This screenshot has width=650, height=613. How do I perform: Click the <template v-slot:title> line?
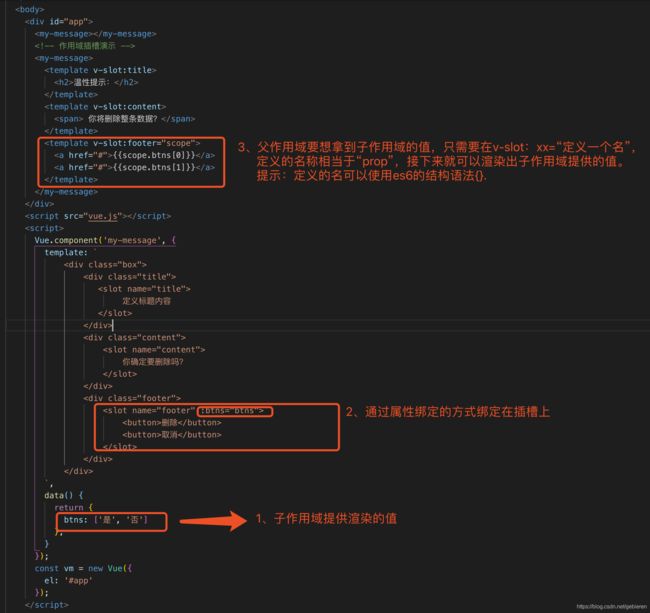[x=100, y=70]
